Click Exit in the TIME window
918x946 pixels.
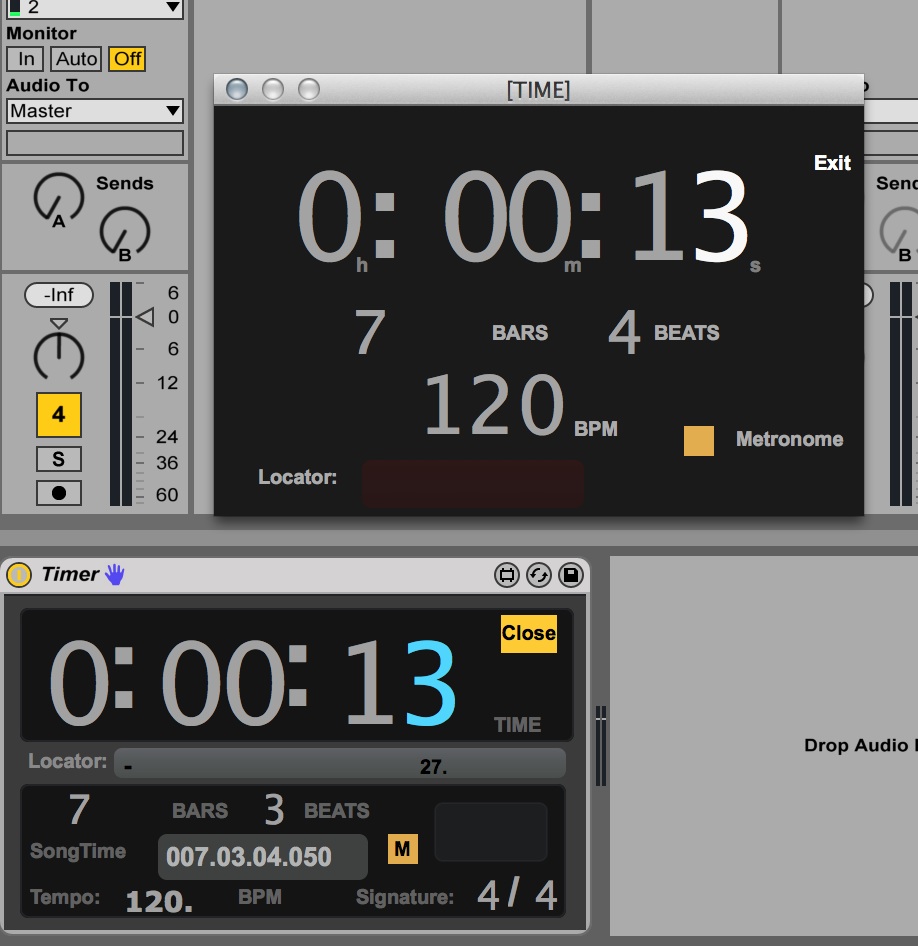pos(832,163)
